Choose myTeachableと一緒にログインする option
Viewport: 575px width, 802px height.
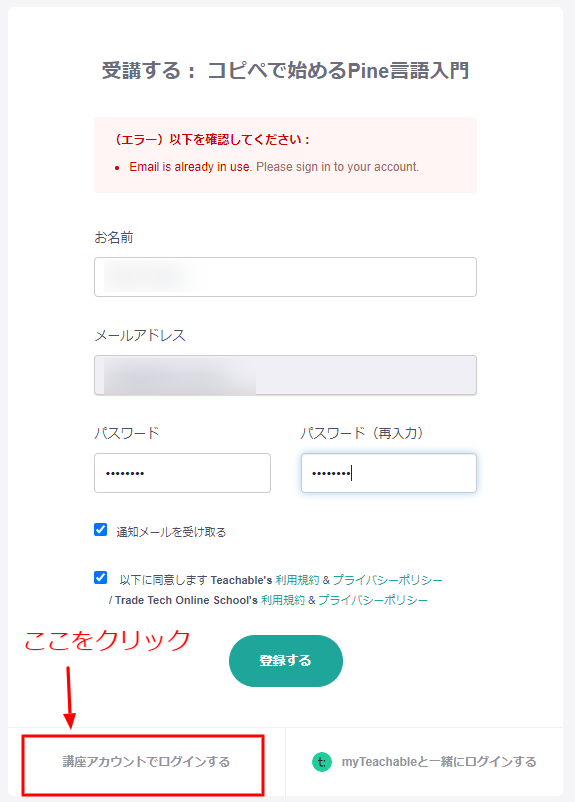click(x=439, y=762)
